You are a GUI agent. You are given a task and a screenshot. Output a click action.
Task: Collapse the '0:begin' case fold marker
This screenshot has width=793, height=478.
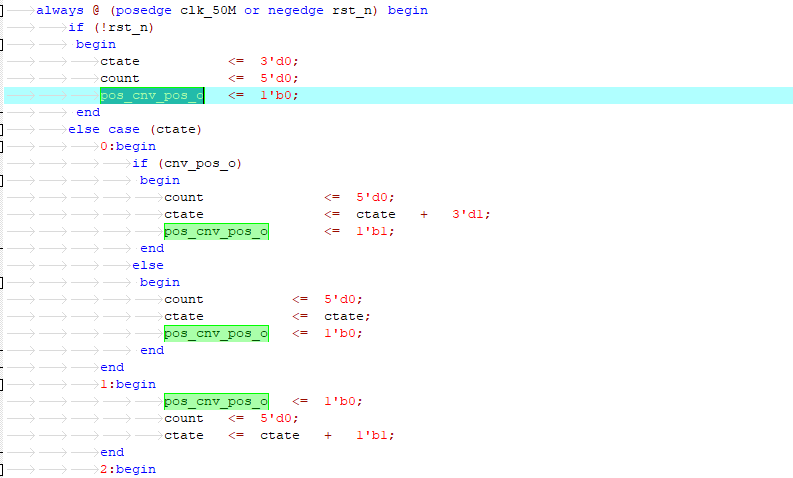click(3, 146)
